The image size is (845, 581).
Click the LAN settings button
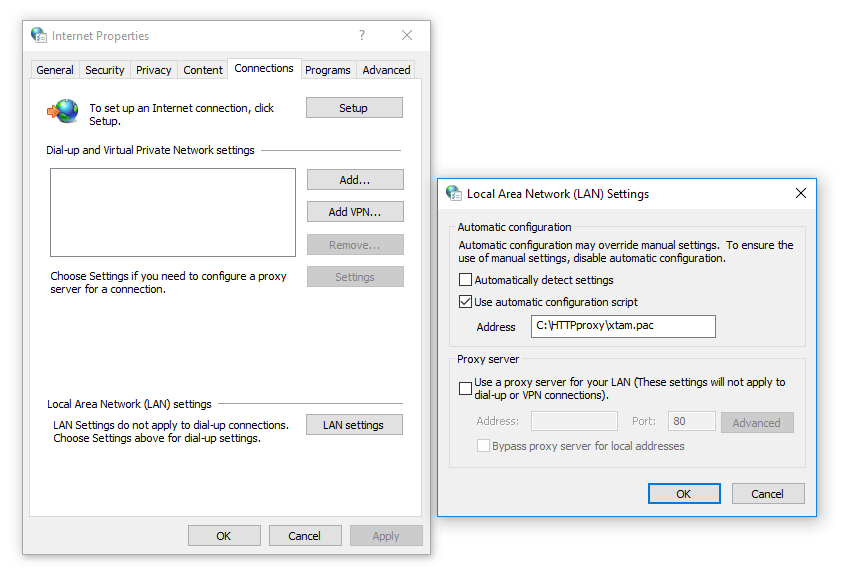point(354,425)
